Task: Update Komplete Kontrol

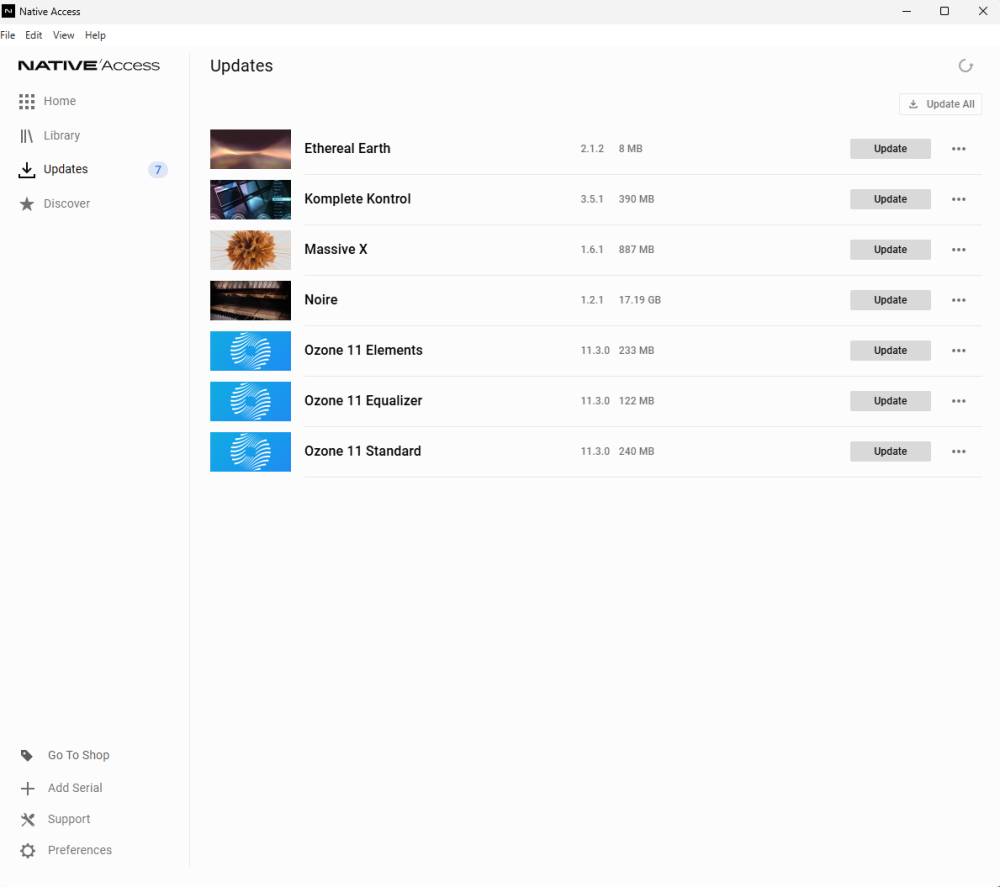Action: 890,199
